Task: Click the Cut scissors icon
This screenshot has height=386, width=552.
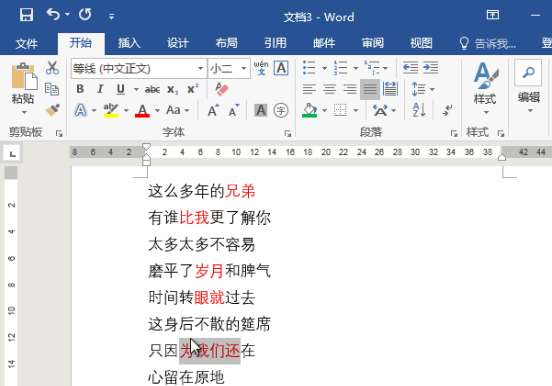Action: 52,67
